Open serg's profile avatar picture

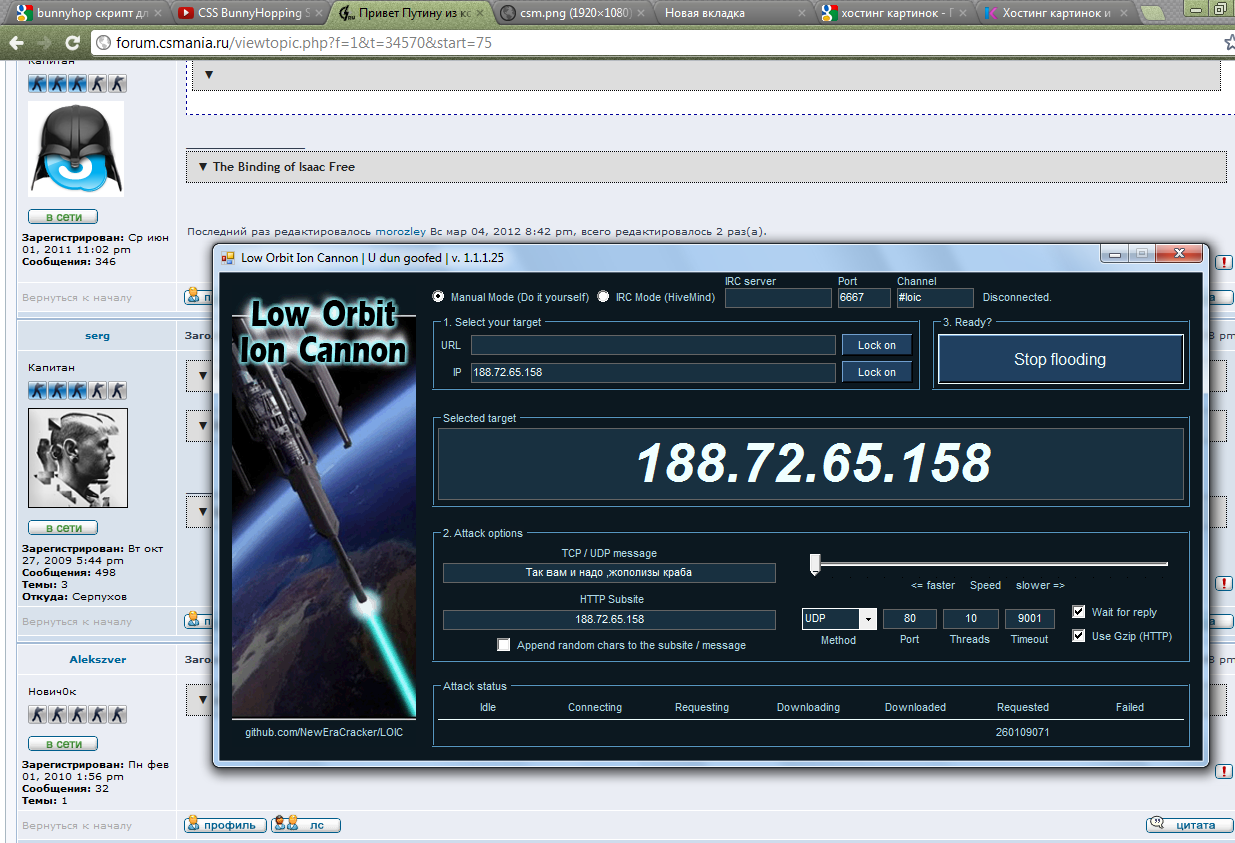click(77, 457)
